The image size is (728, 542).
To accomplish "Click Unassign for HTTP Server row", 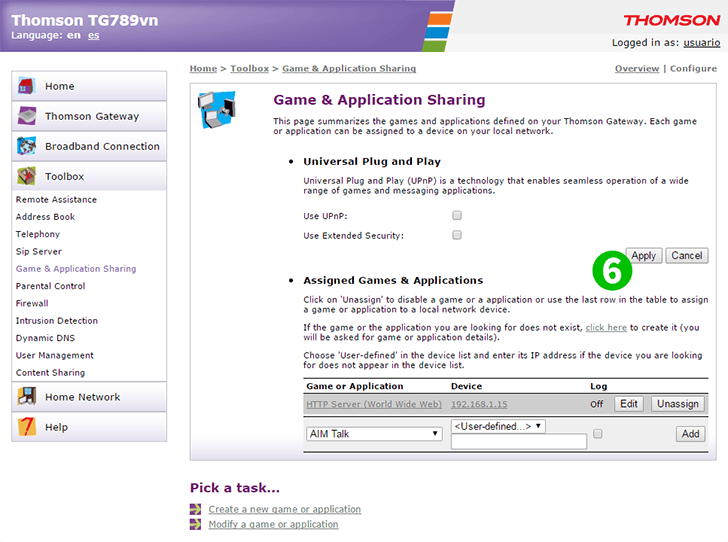I will click(x=677, y=404).
